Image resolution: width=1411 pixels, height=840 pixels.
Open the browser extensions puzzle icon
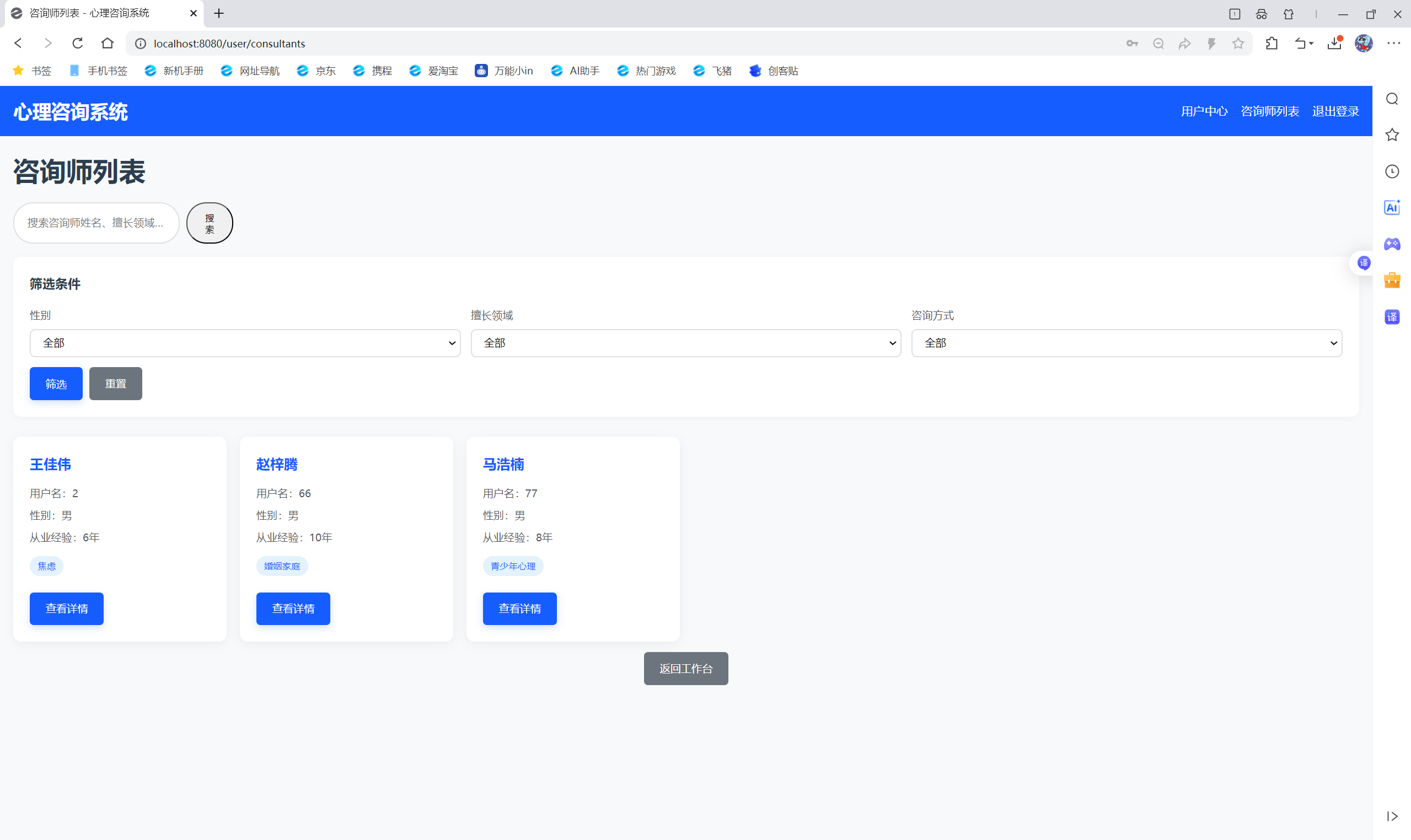[1271, 43]
